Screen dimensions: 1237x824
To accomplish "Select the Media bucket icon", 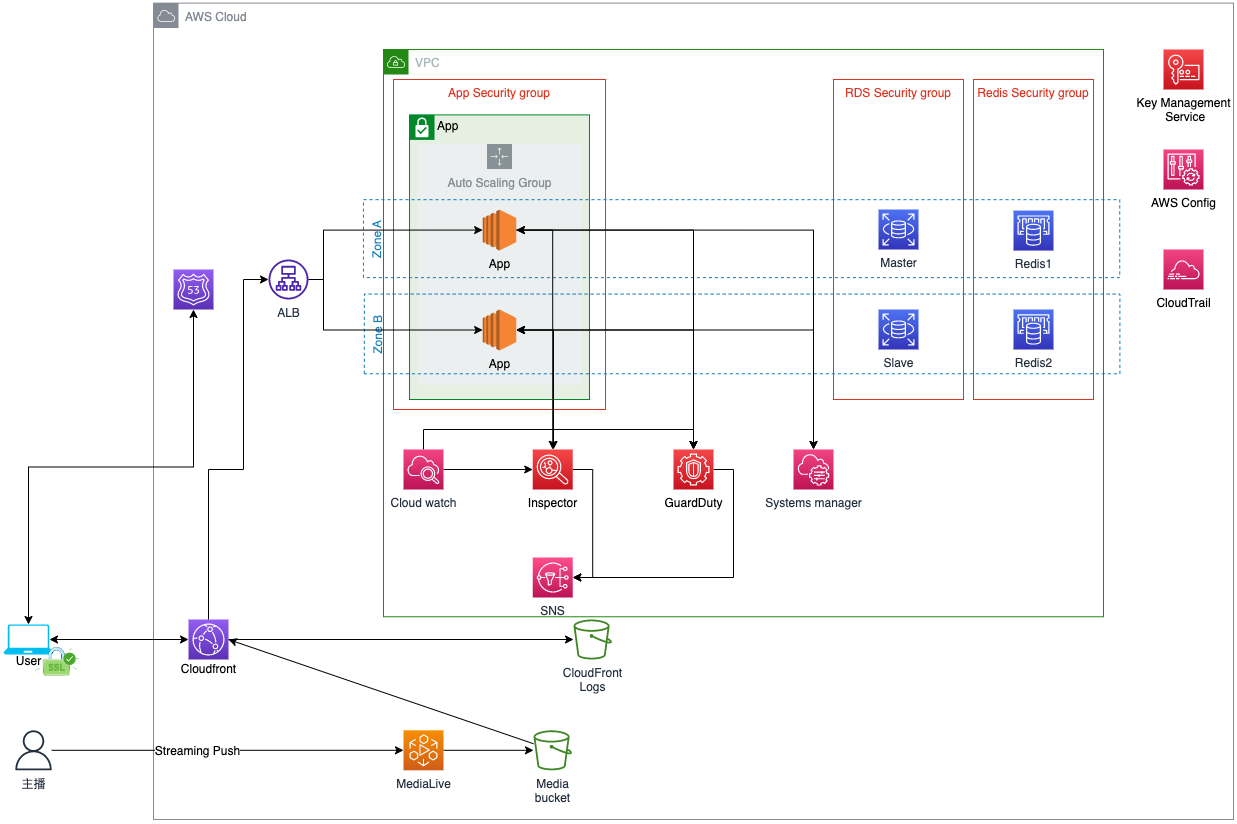I will [552, 749].
